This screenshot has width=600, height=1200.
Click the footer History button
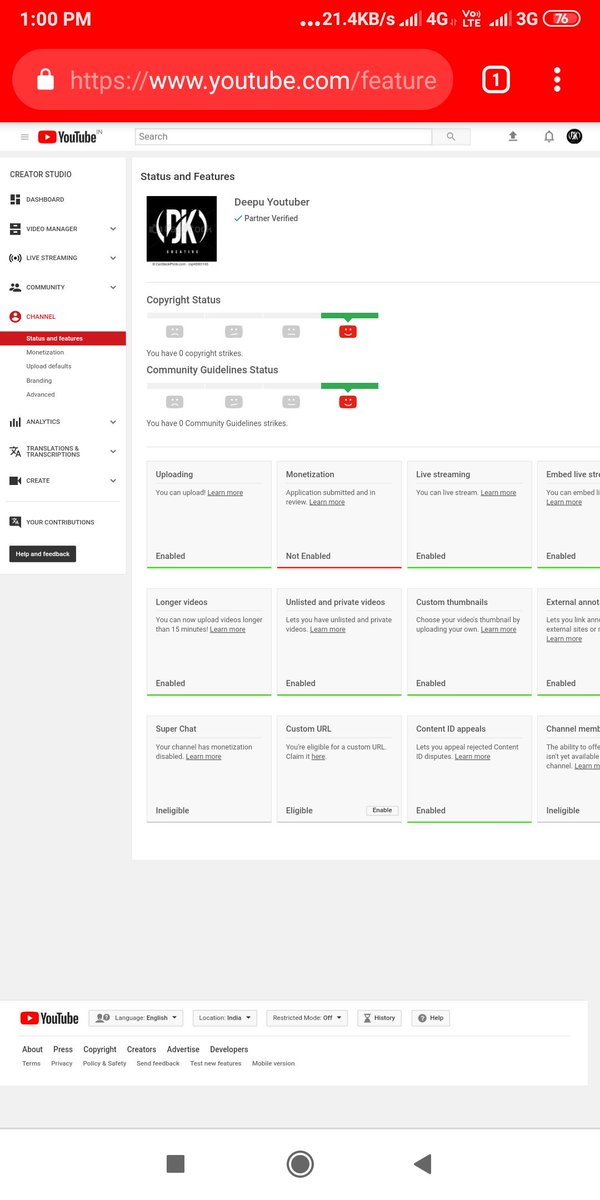point(380,1018)
